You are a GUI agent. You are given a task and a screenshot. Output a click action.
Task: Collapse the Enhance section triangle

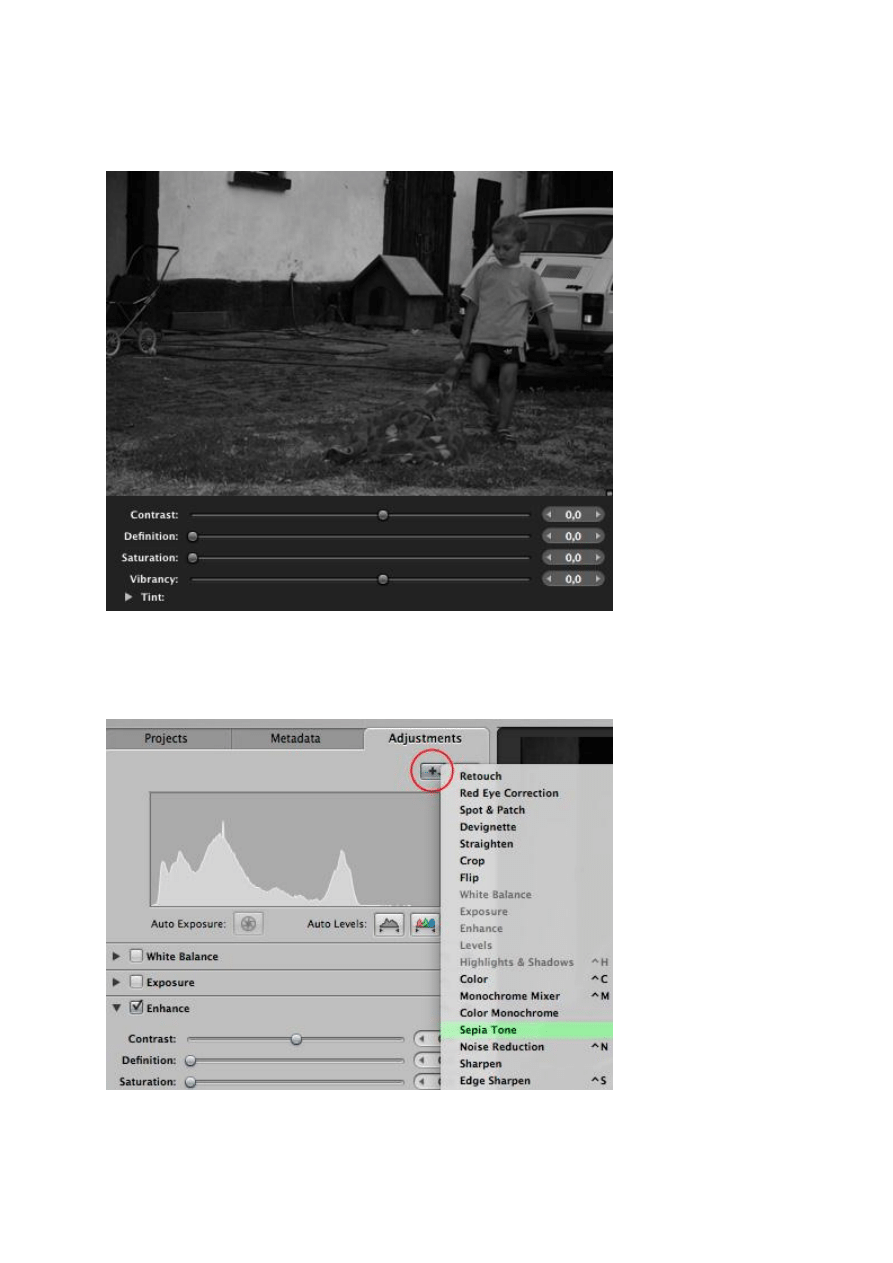tap(118, 1008)
